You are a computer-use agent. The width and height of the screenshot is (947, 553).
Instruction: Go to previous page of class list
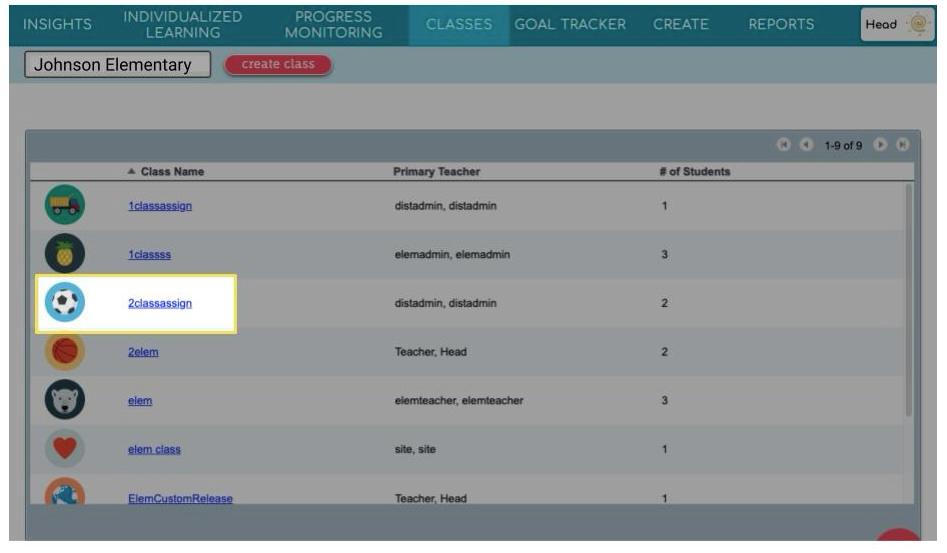(x=806, y=145)
